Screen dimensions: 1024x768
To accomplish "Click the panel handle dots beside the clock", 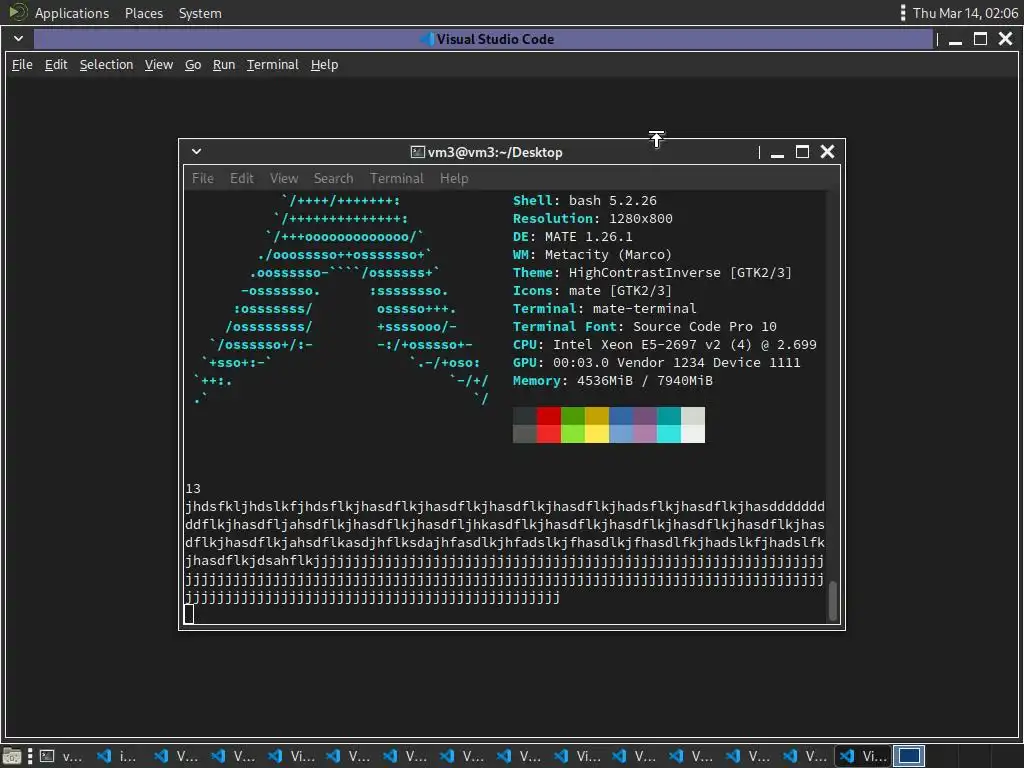I will (903, 13).
